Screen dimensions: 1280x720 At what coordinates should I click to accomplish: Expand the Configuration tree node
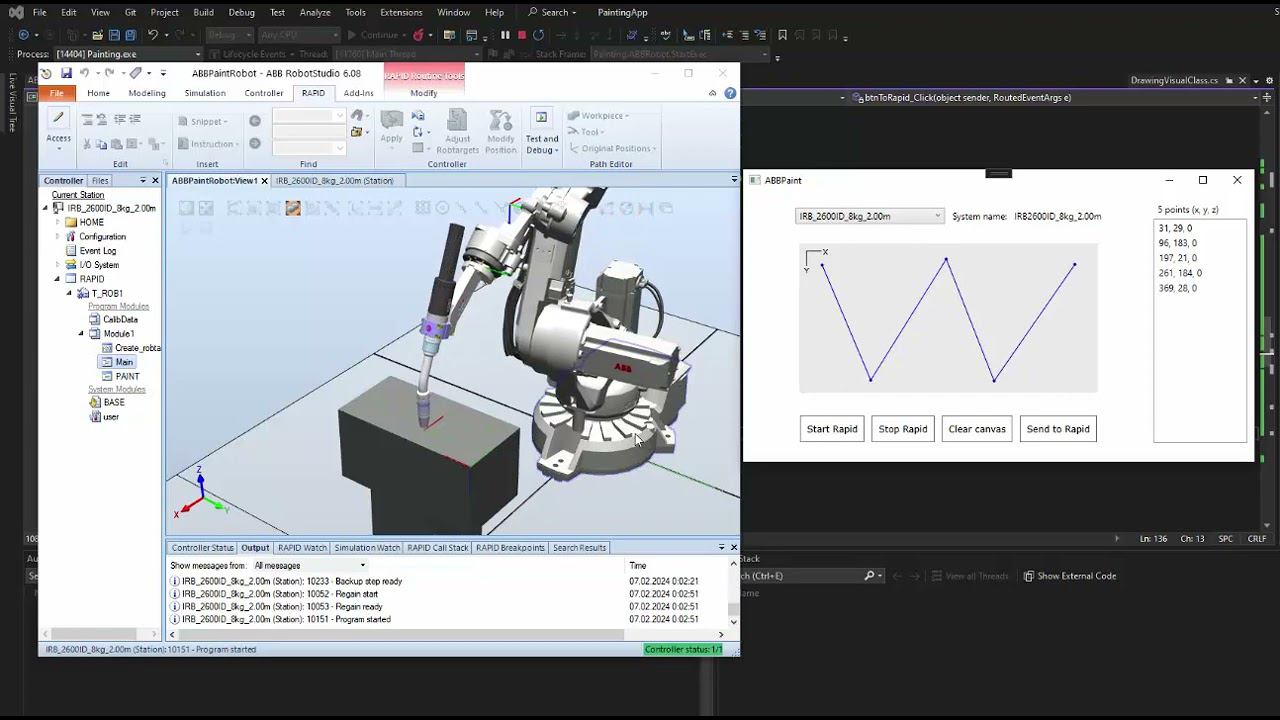(x=58, y=237)
